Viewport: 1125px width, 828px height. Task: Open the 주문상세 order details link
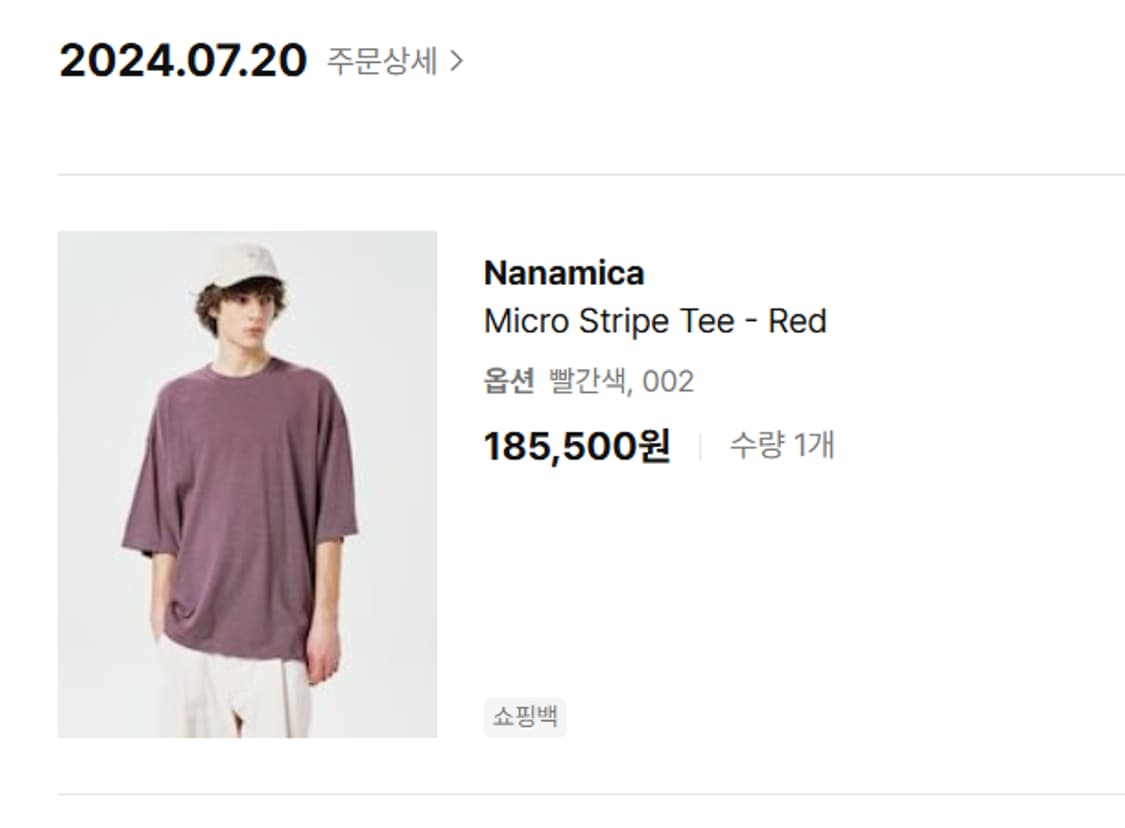coord(383,62)
